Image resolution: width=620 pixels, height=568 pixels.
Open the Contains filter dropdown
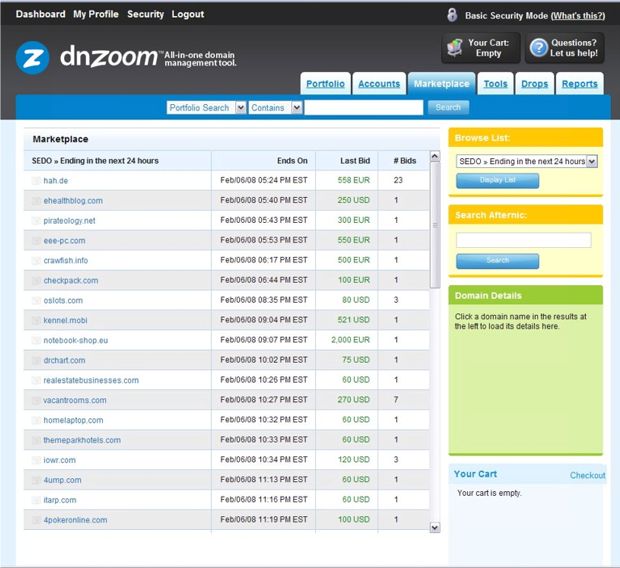tap(275, 108)
